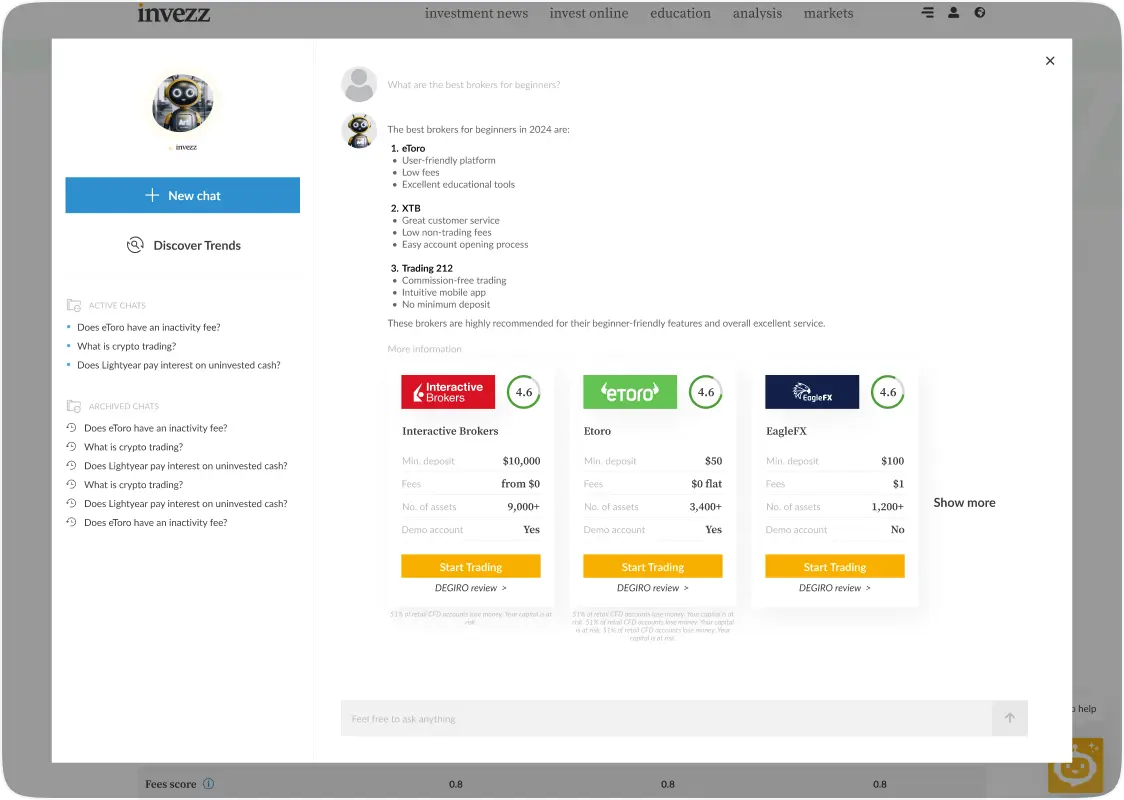Click the '3,400+' assets value for Etoro

coord(705,507)
